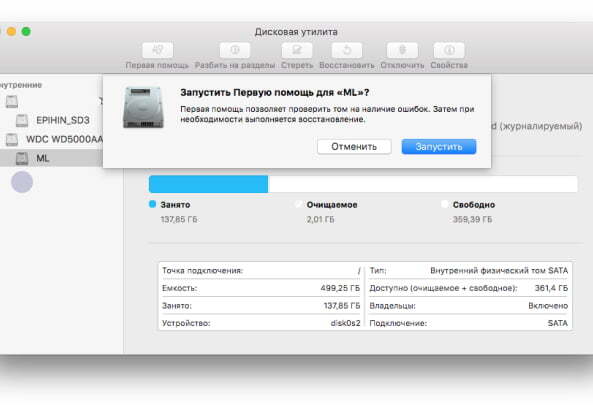
Task: Select the Erase (Стереть) toolbar icon
Action: click(x=297, y=50)
